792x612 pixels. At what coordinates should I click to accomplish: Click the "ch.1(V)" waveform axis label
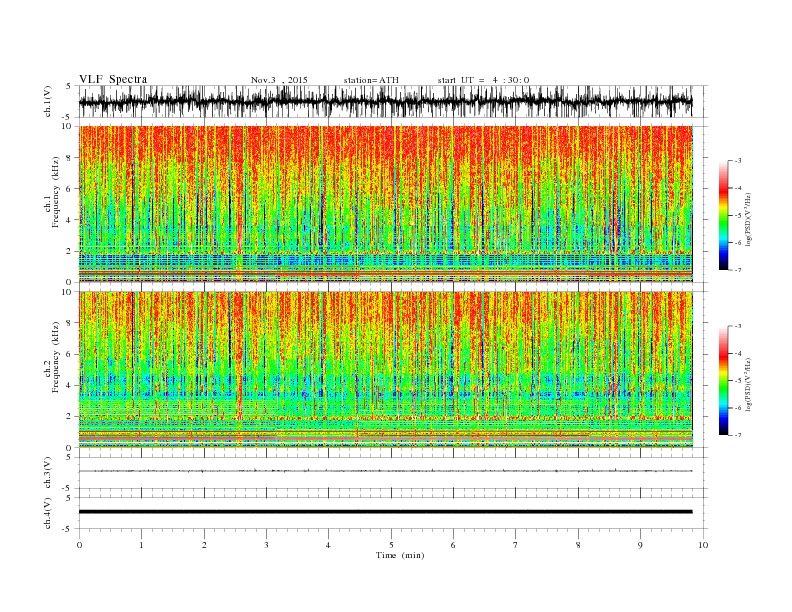pyautogui.click(x=48, y=101)
